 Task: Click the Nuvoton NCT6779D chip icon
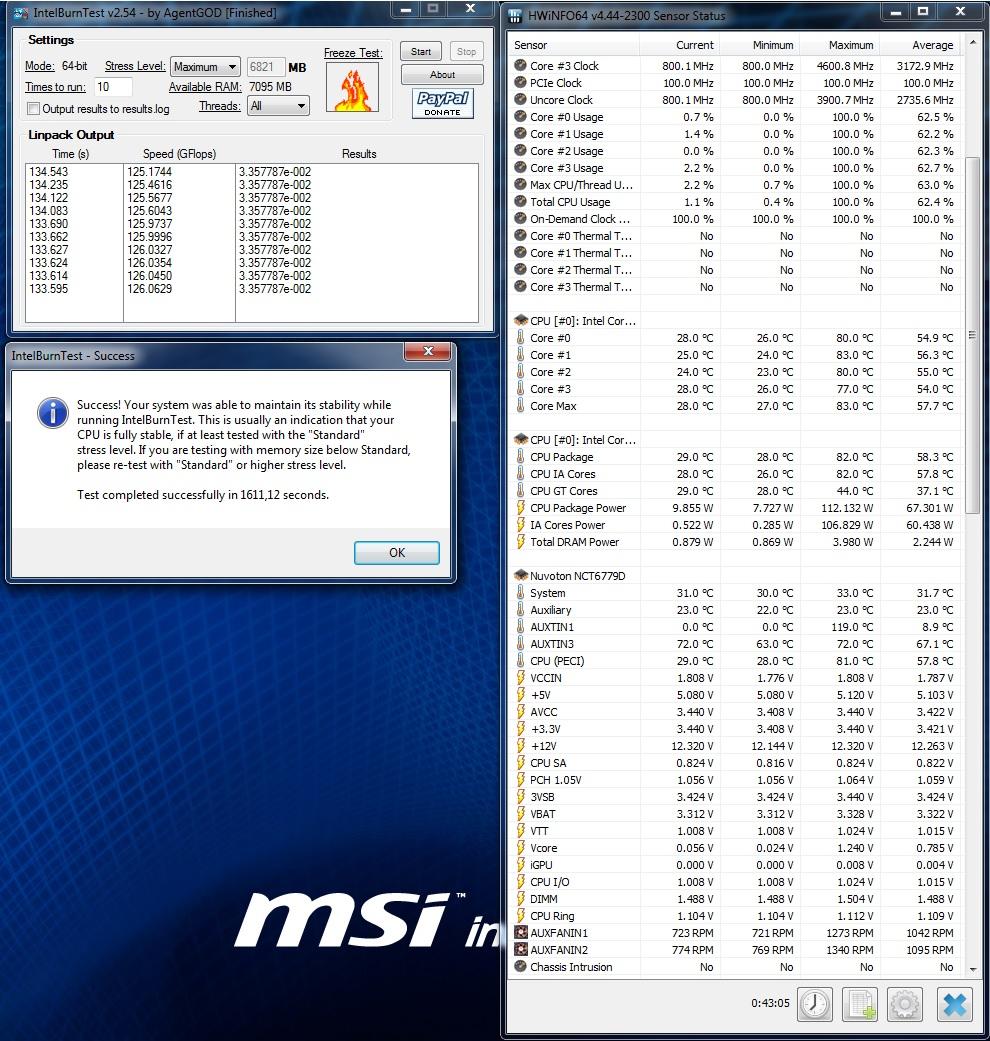521,576
